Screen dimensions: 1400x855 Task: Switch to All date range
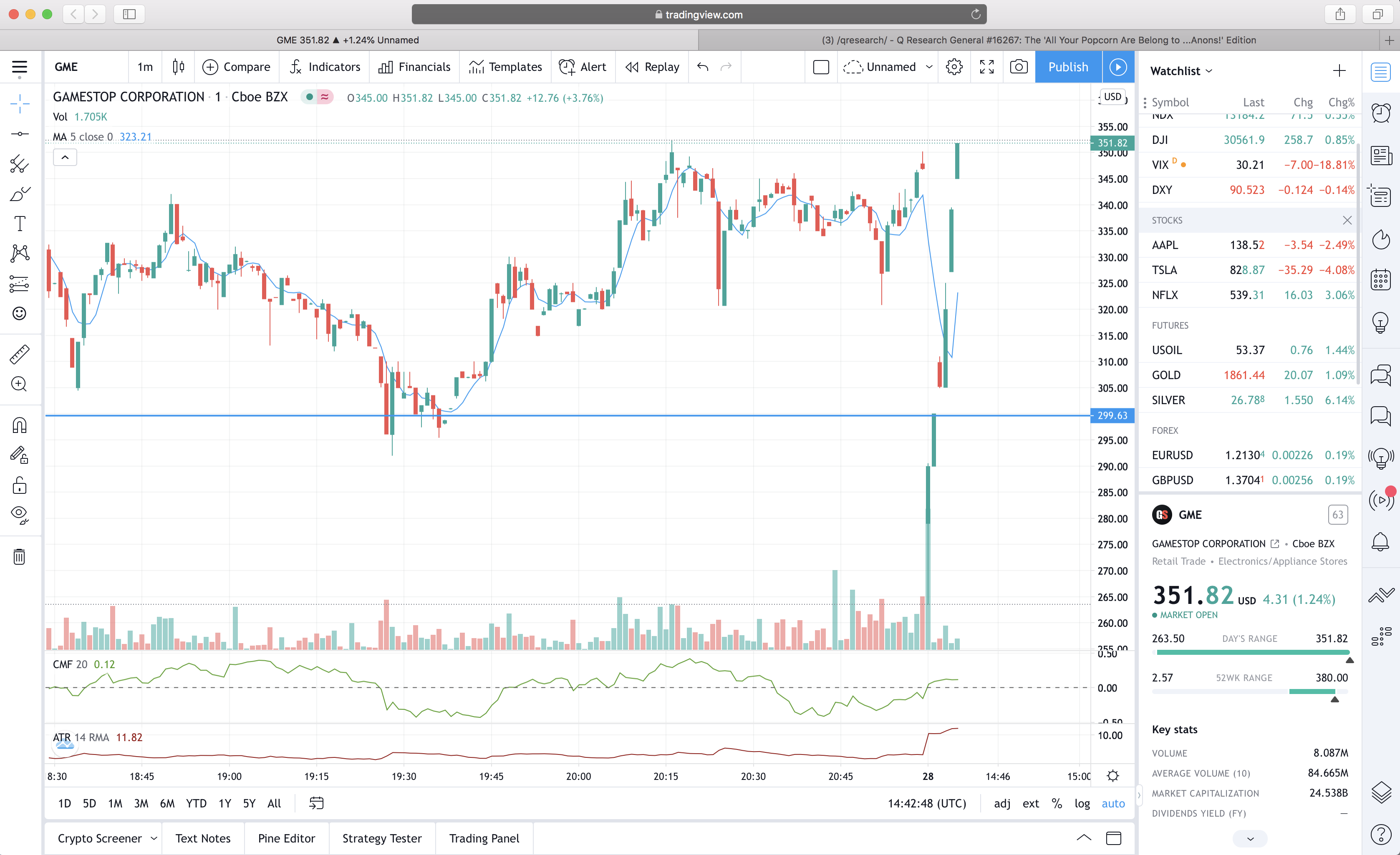pyautogui.click(x=275, y=803)
